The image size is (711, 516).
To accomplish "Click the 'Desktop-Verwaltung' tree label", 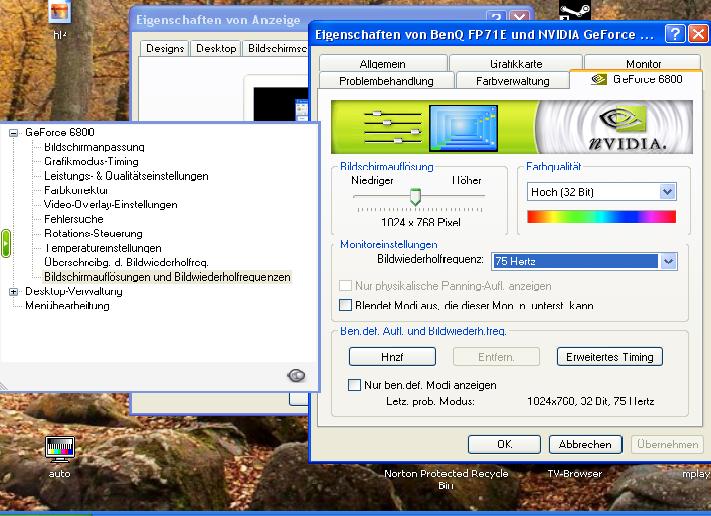I will (73, 291).
